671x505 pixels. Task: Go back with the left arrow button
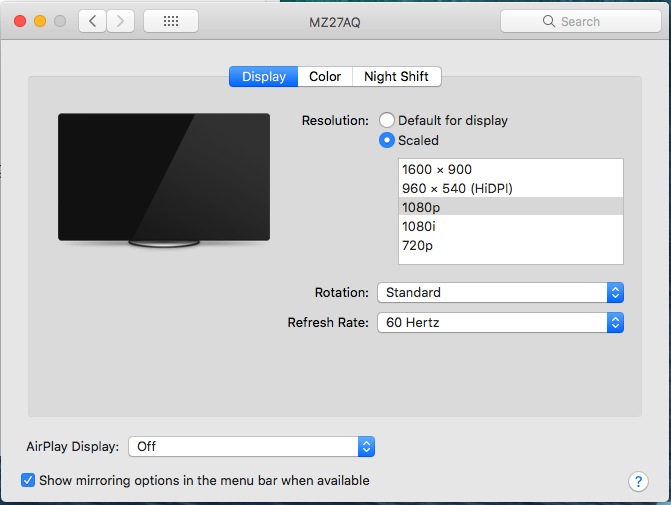92,21
